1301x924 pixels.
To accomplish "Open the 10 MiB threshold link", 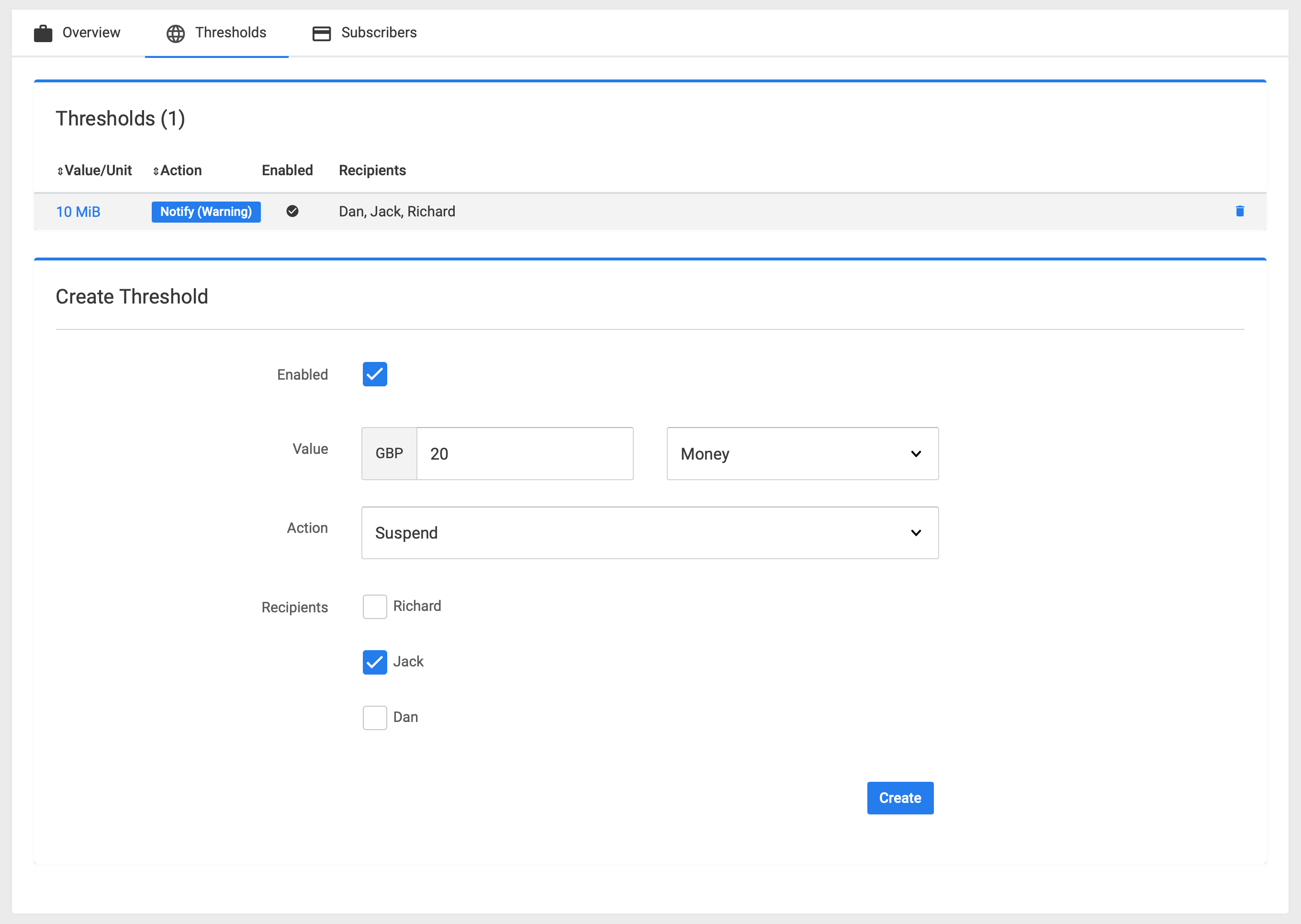I will 79,212.
